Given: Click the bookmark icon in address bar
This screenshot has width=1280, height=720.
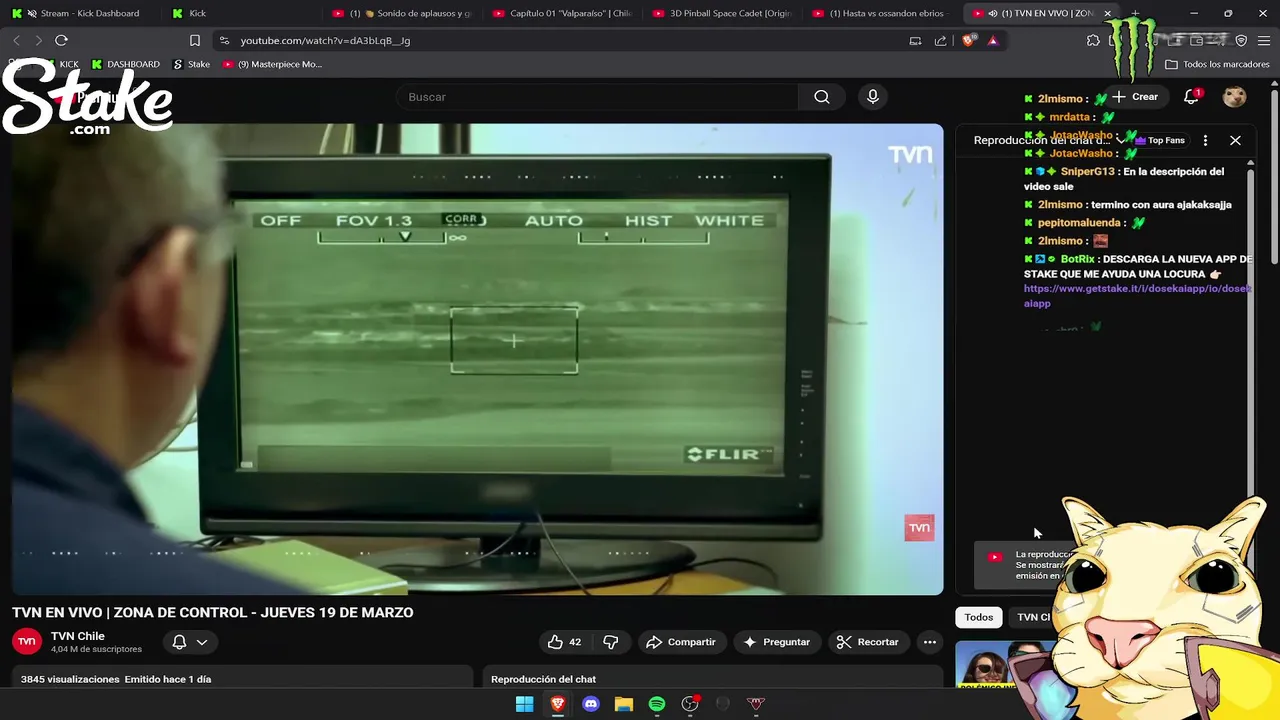Looking at the screenshot, I should click(x=195, y=40).
